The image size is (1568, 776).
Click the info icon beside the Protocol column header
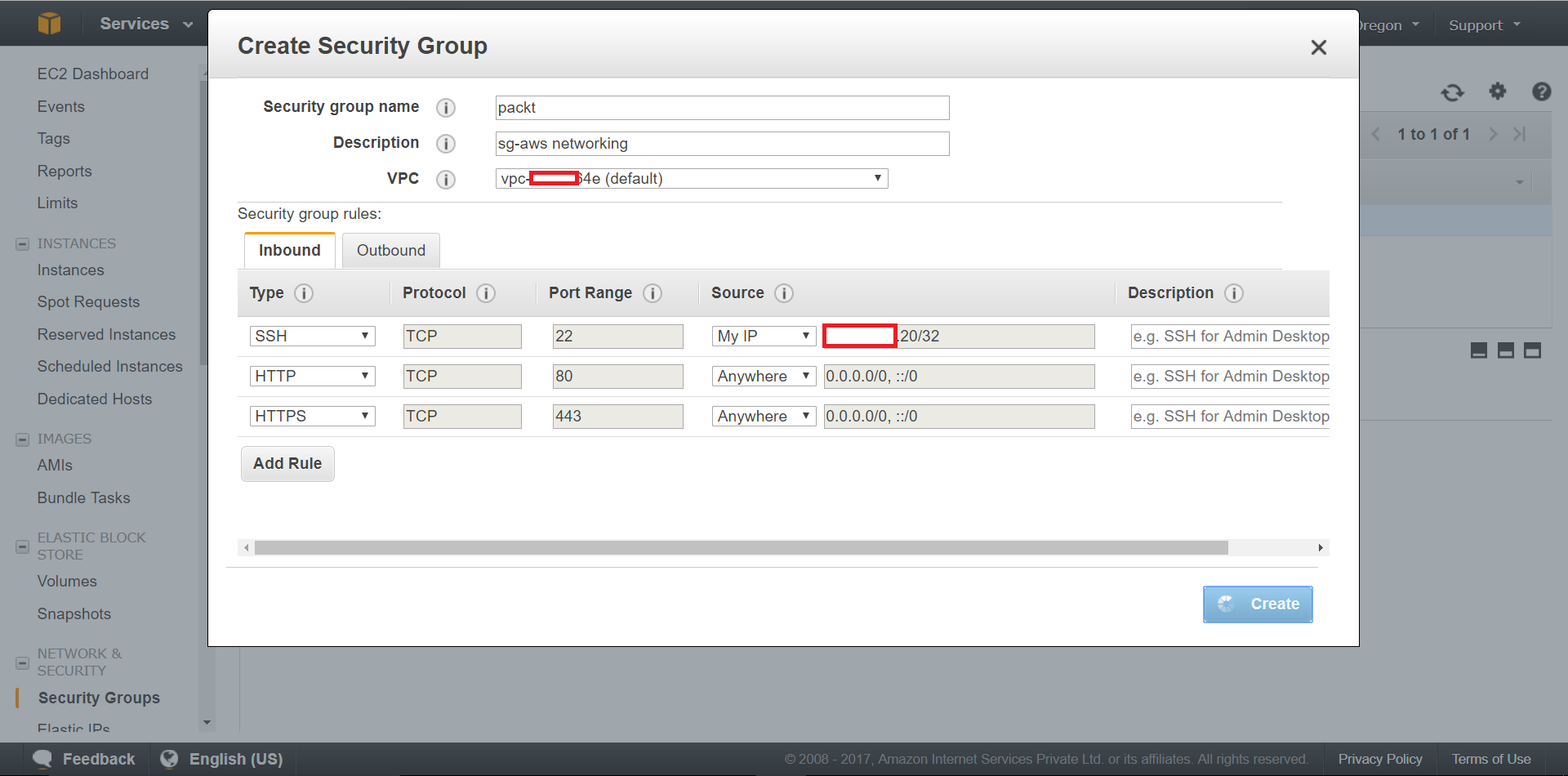point(485,292)
